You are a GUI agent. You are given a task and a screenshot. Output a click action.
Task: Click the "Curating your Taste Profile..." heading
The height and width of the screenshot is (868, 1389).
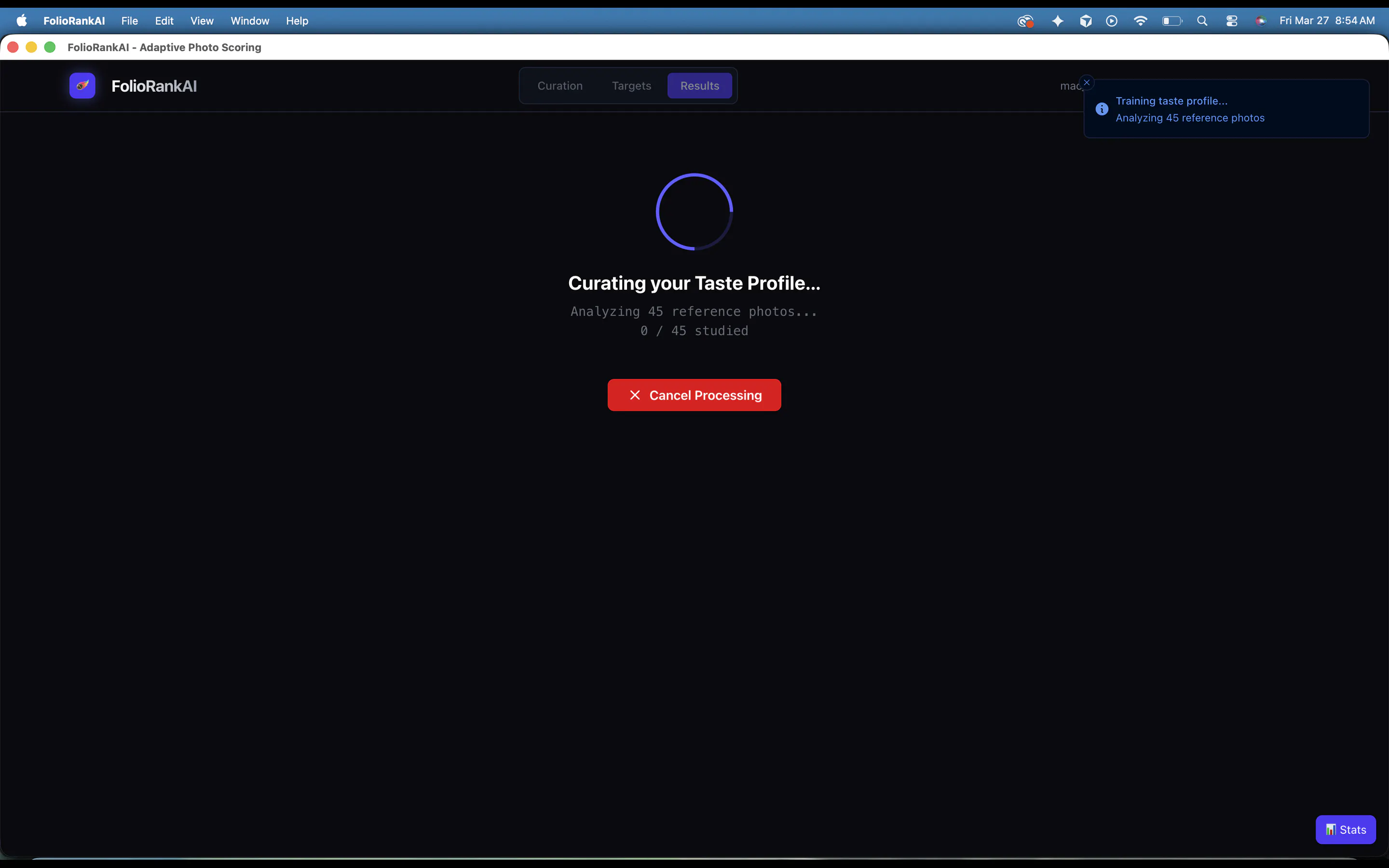[x=694, y=283]
